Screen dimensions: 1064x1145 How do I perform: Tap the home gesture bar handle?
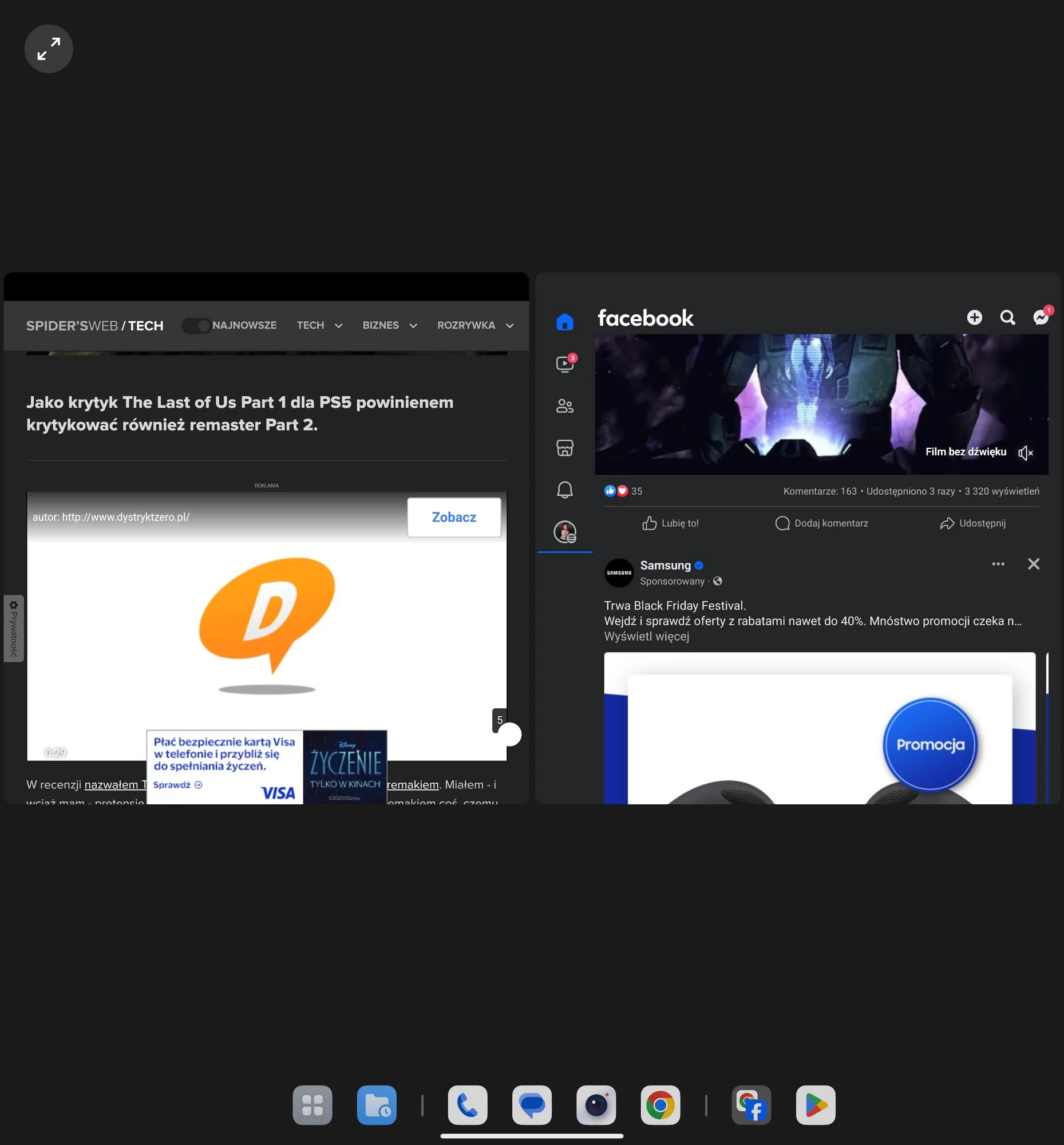click(x=531, y=1136)
